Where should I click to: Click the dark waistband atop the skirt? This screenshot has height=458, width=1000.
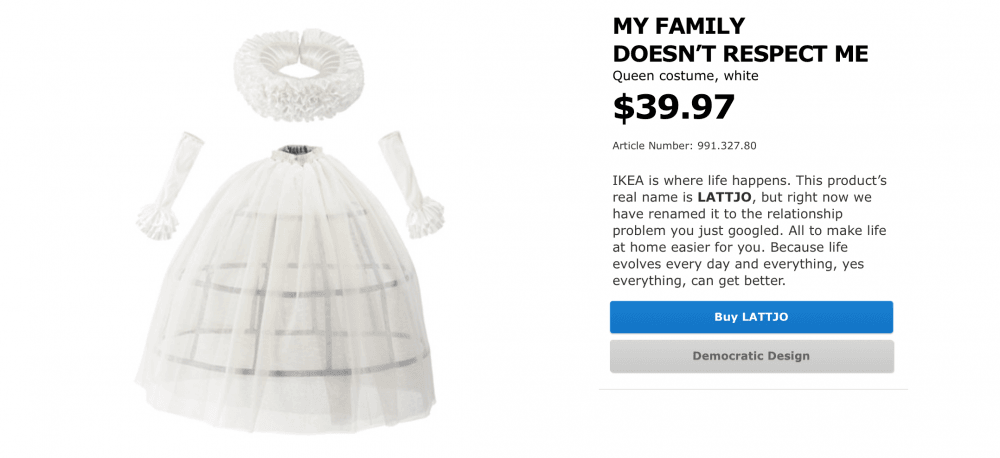tap(295, 150)
